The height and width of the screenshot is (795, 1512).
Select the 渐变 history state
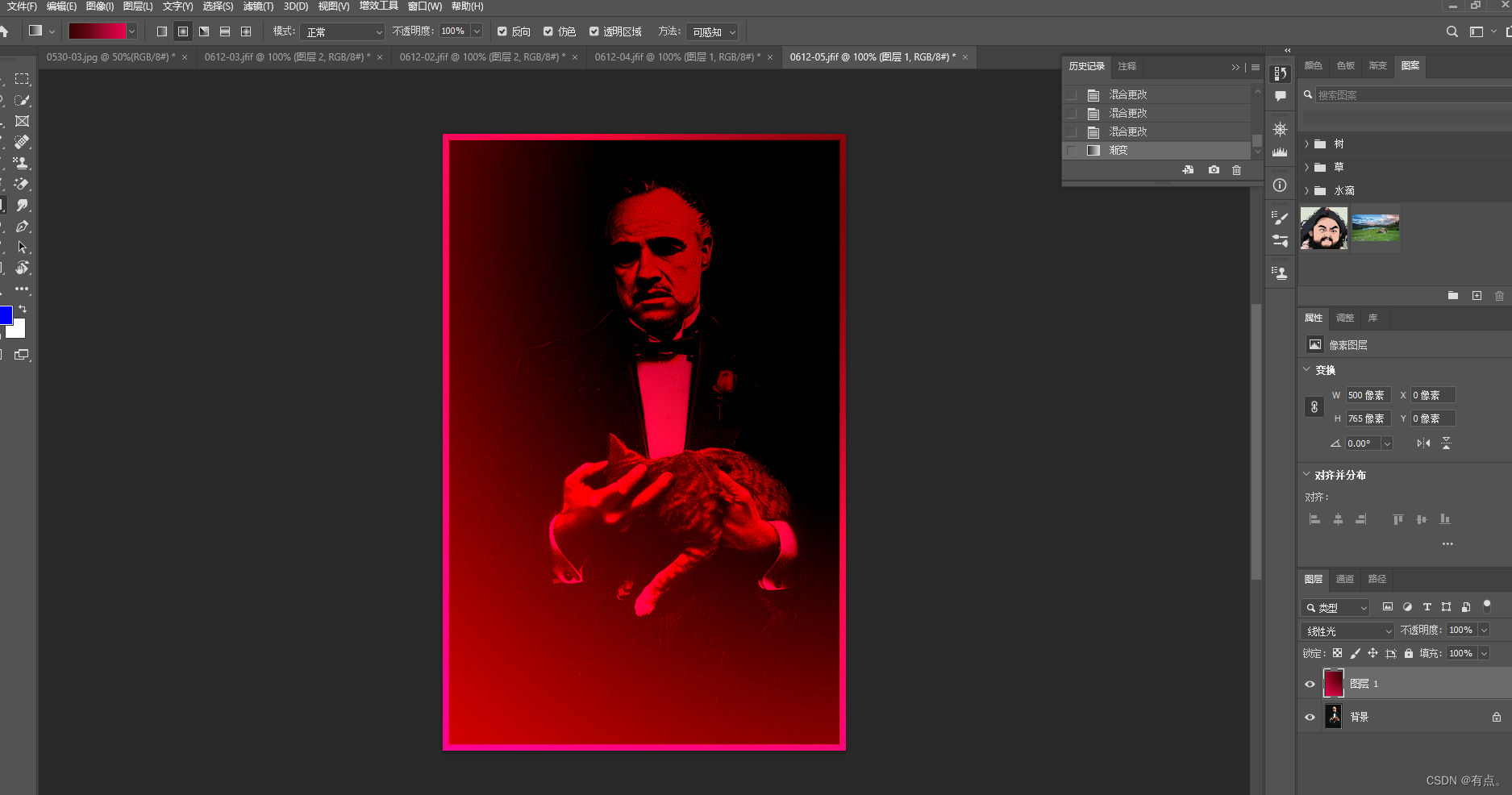click(x=1156, y=150)
